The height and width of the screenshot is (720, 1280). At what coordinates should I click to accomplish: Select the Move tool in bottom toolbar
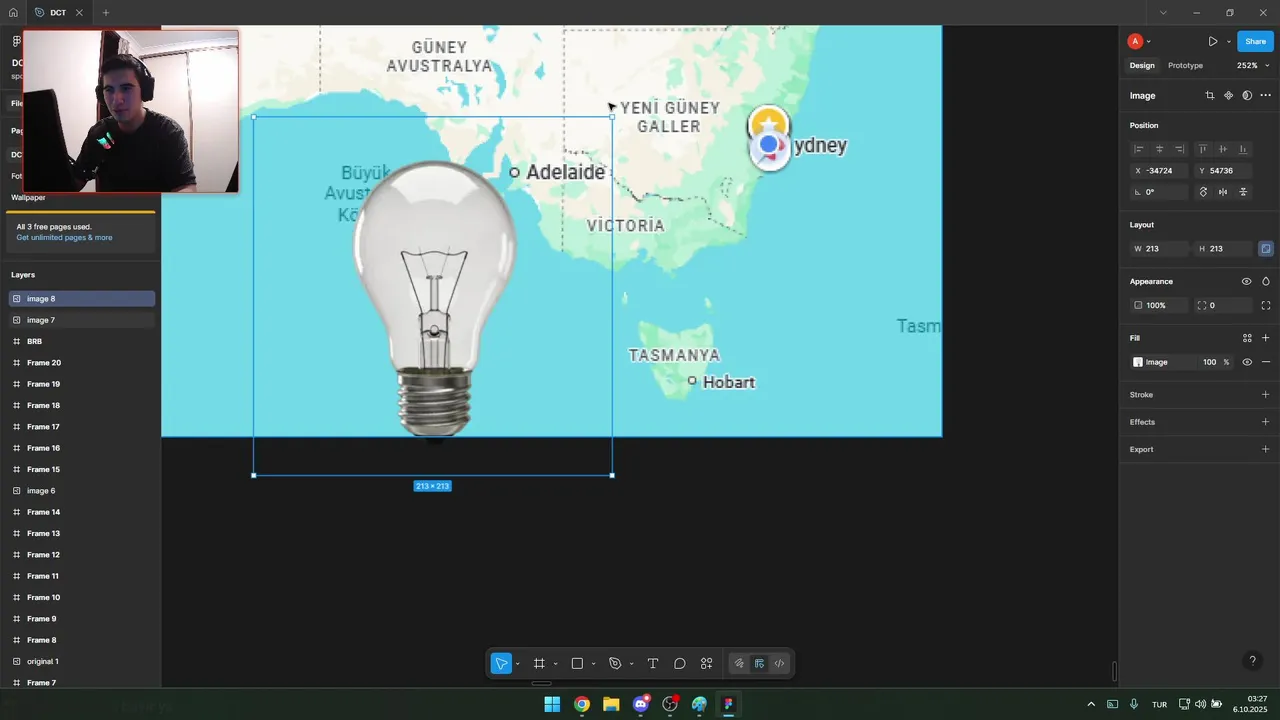[501, 664]
